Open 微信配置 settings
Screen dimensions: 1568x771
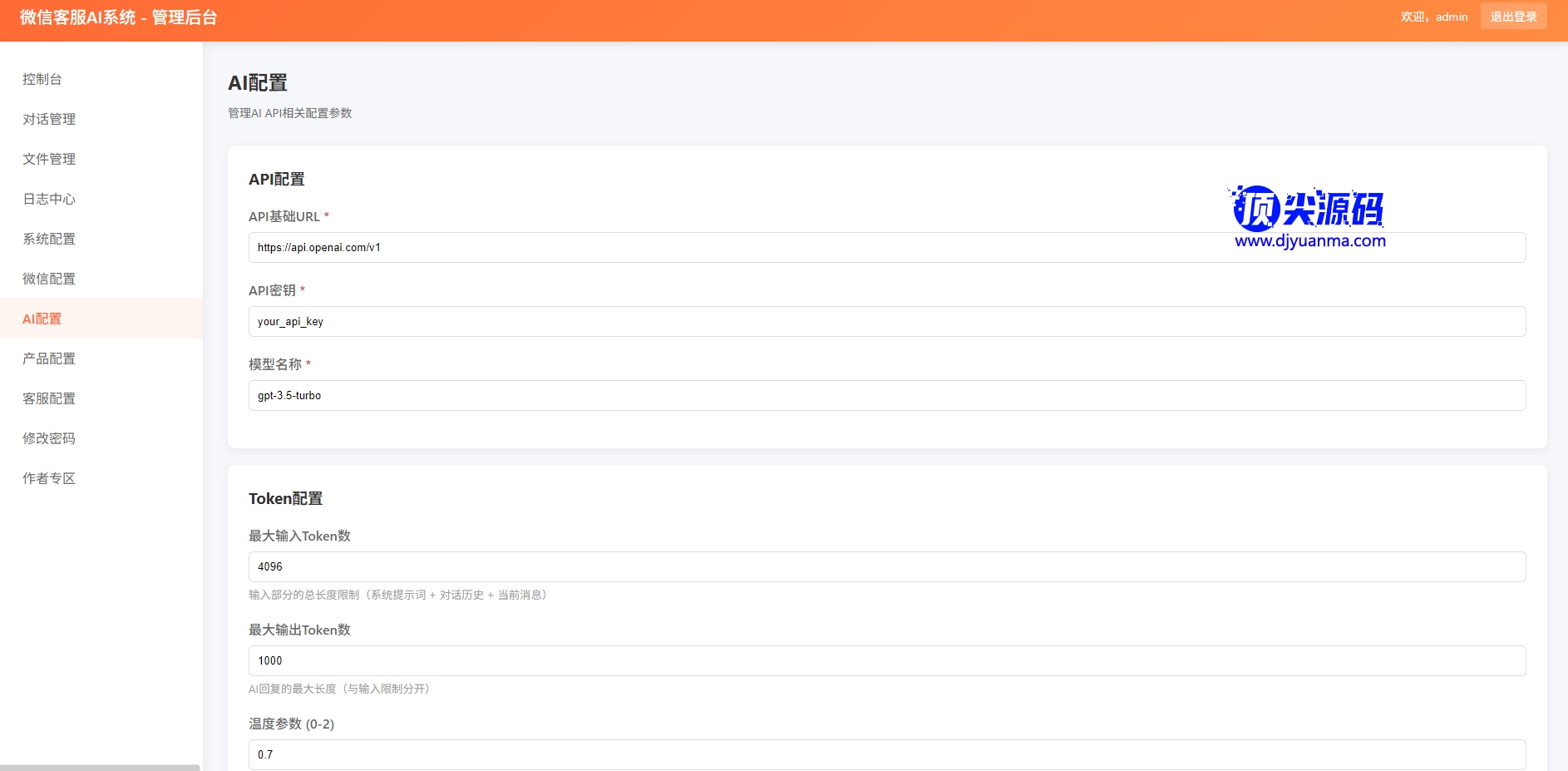tap(49, 279)
